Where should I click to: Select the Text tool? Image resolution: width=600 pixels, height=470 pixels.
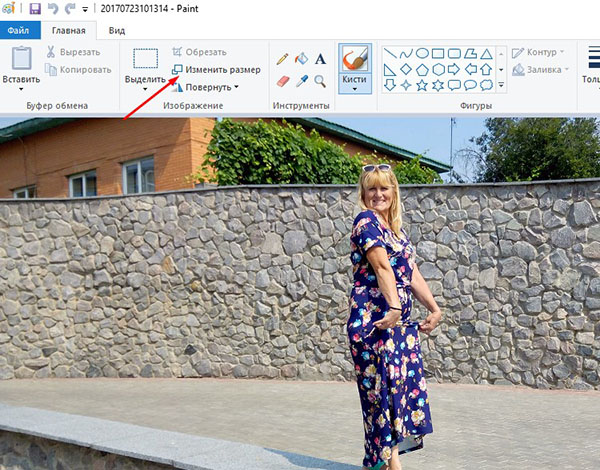(x=320, y=59)
